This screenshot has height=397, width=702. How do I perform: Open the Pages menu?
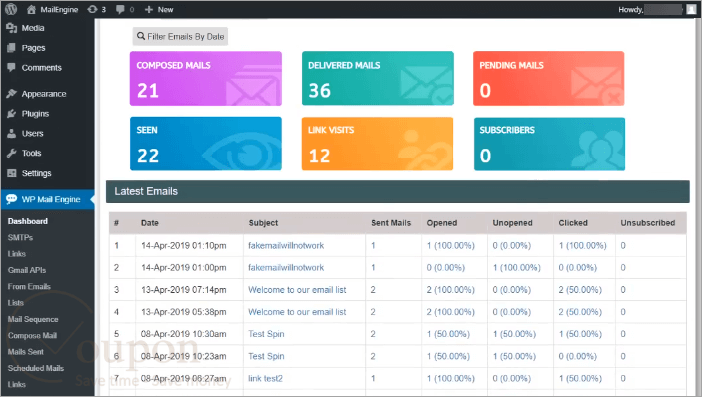33,48
